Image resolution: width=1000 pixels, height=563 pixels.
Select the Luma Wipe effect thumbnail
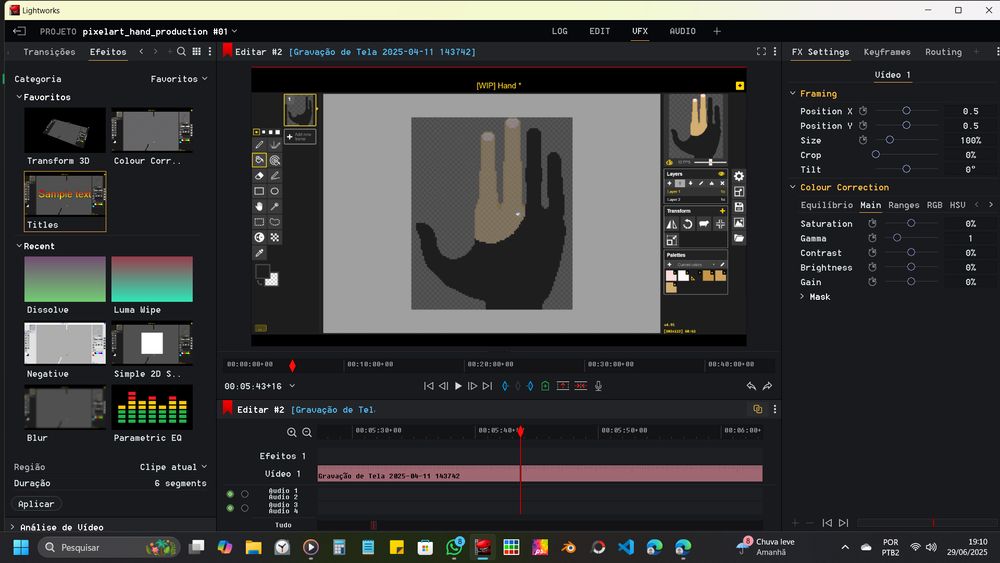152,279
